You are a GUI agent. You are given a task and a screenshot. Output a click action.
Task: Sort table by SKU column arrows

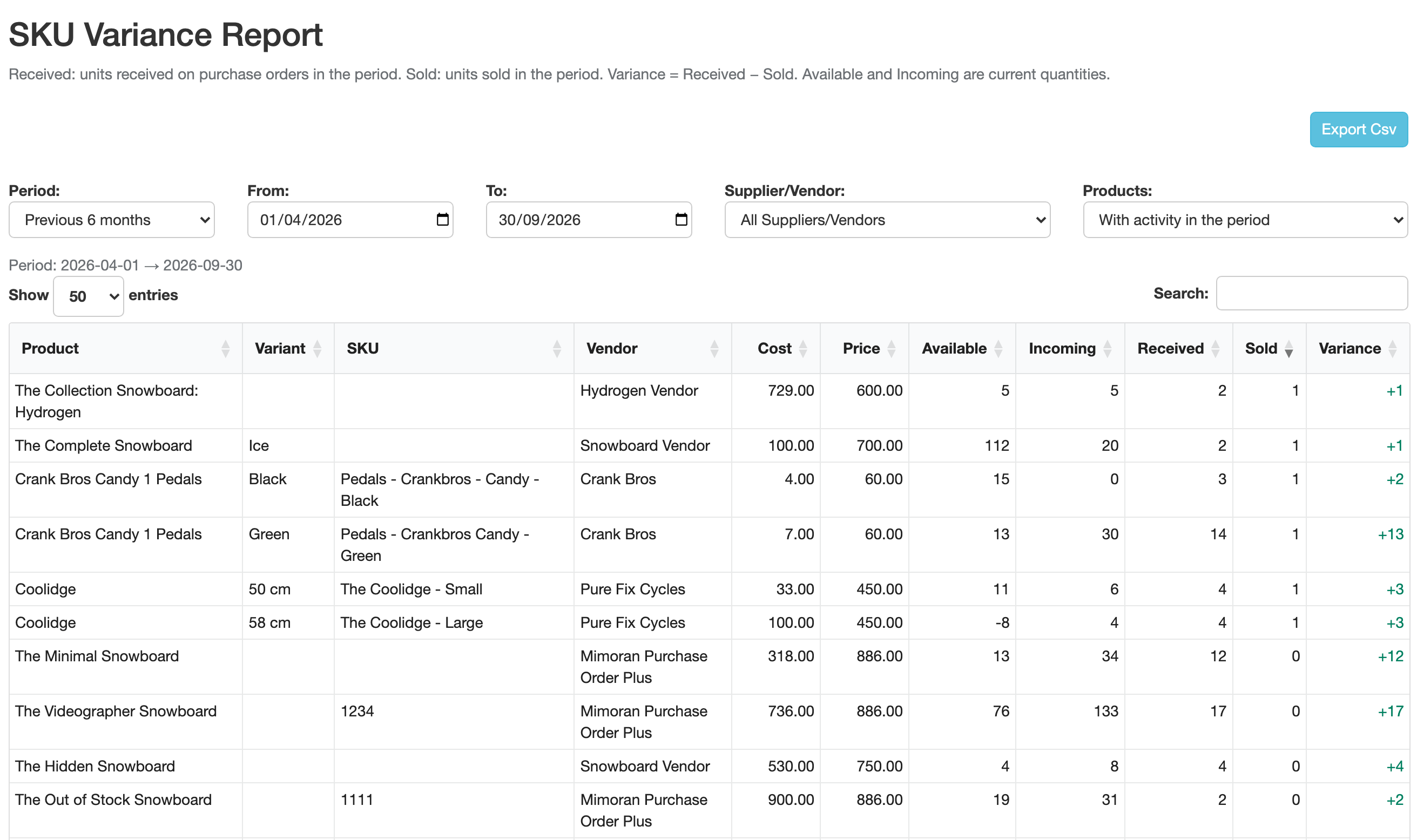click(557, 348)
